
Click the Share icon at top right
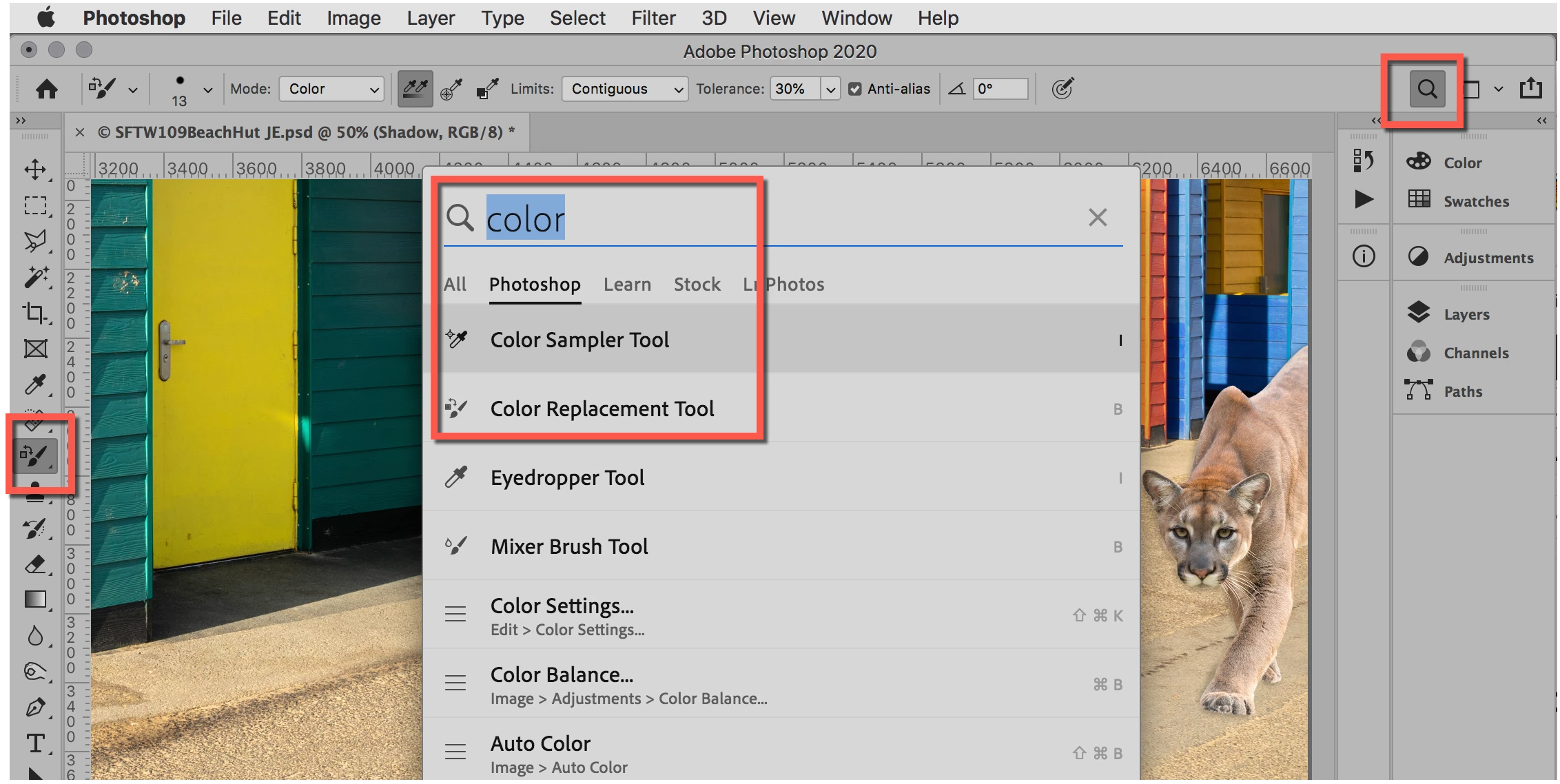(1530, 89)
